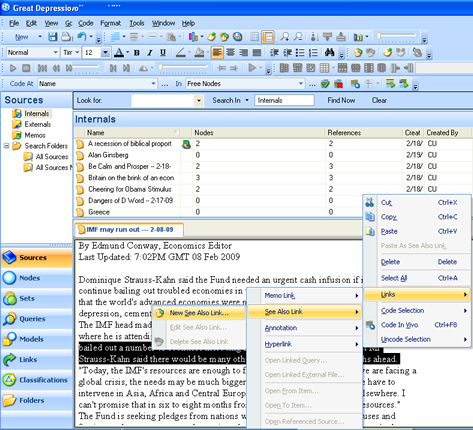Screen dimensions: 473x430
Task: Select the Greece source row
Action: point(218,212)
